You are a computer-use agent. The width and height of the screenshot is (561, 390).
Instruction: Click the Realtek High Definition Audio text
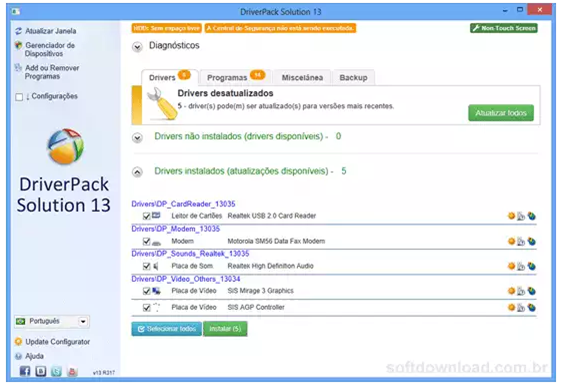pyautogui.click(x=270, y=266)
